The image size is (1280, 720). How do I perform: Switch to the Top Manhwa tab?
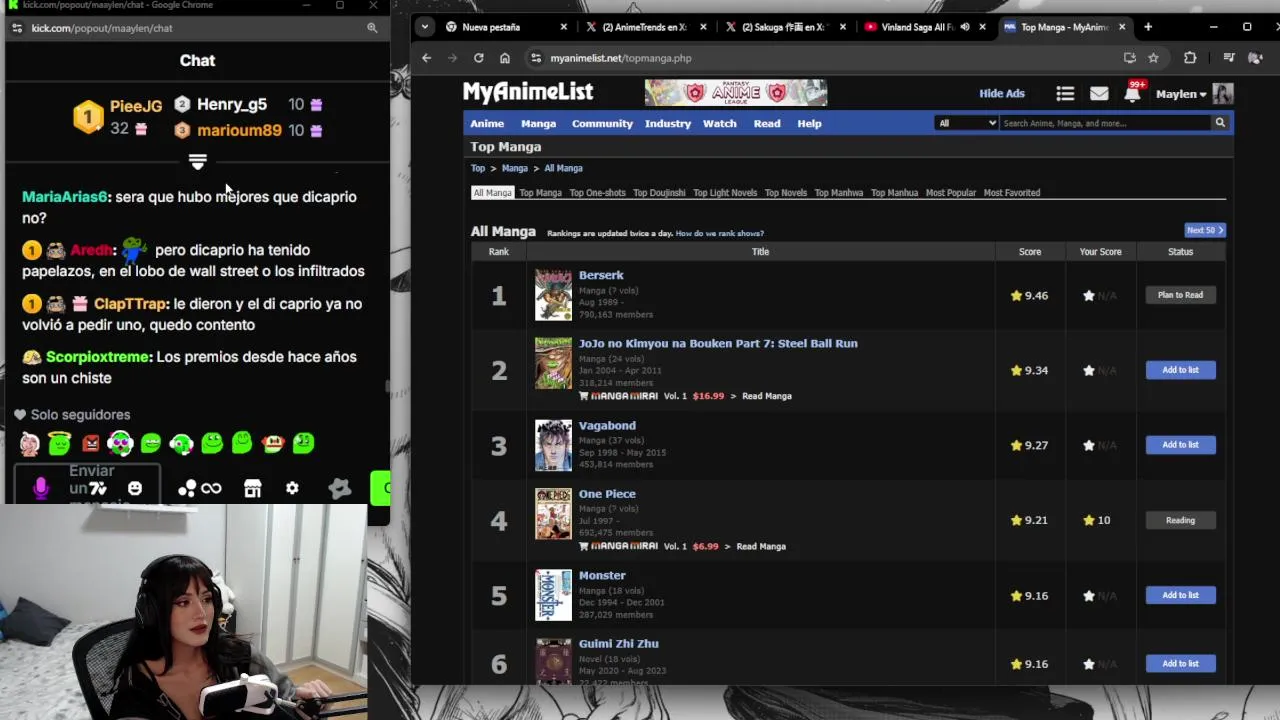click(x=838, y=193)
